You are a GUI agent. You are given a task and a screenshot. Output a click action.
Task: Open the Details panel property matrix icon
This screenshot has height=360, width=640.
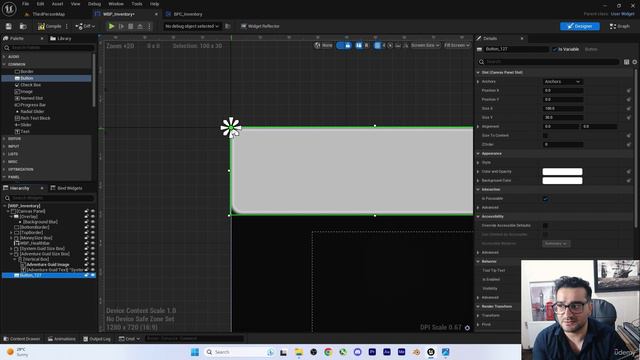pos(627,62)
